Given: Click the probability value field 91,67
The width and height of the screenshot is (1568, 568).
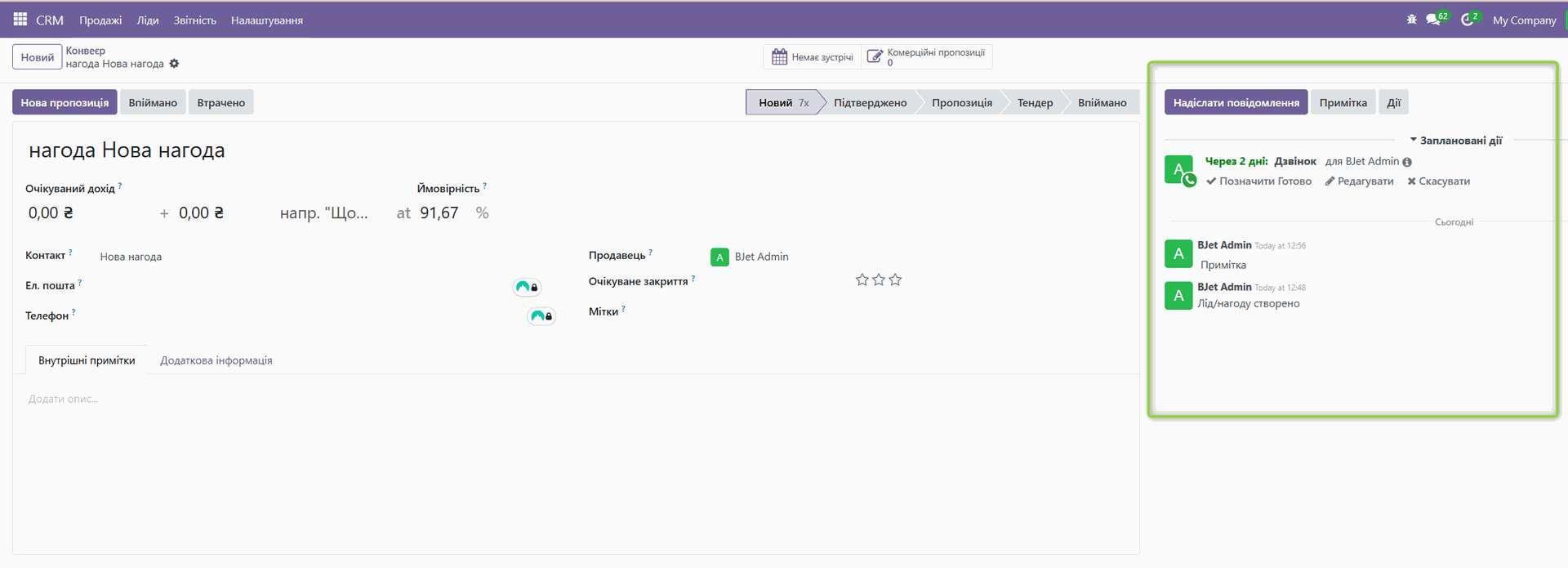Looking at the screenshot, I should tap(439, 213).
